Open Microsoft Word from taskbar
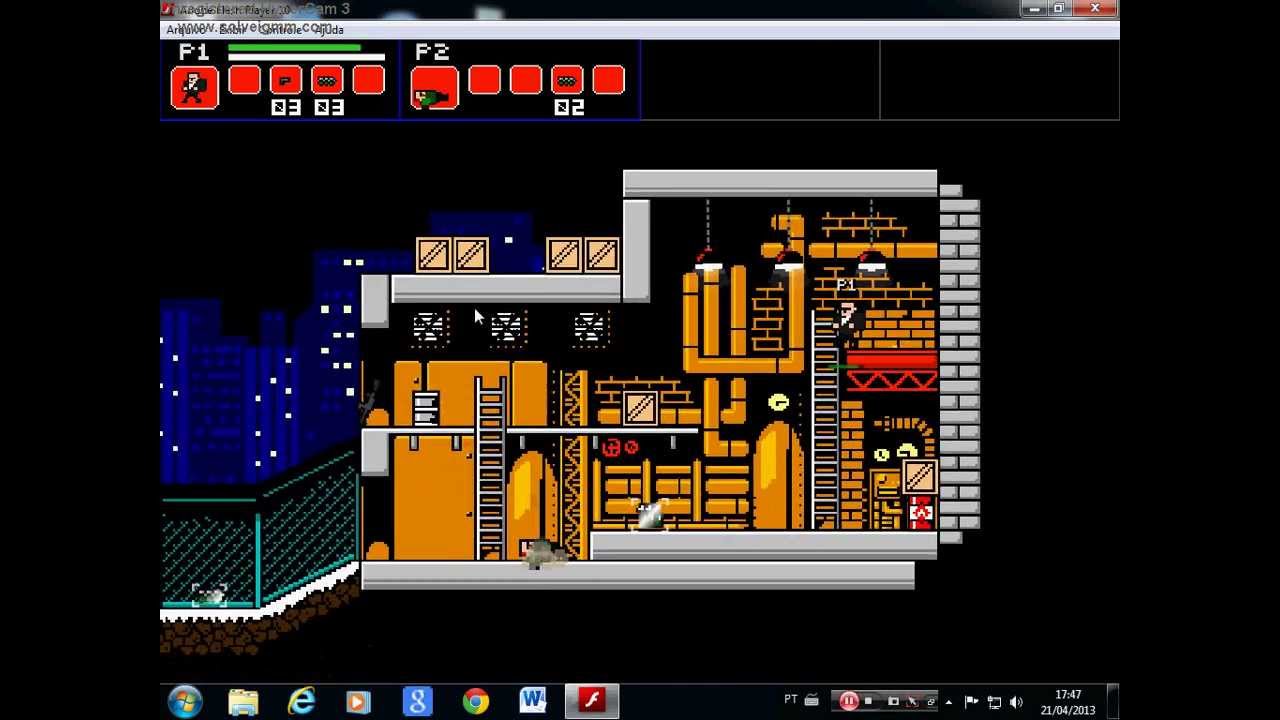Screen dimensions: 1280x720 pos(533,701)
